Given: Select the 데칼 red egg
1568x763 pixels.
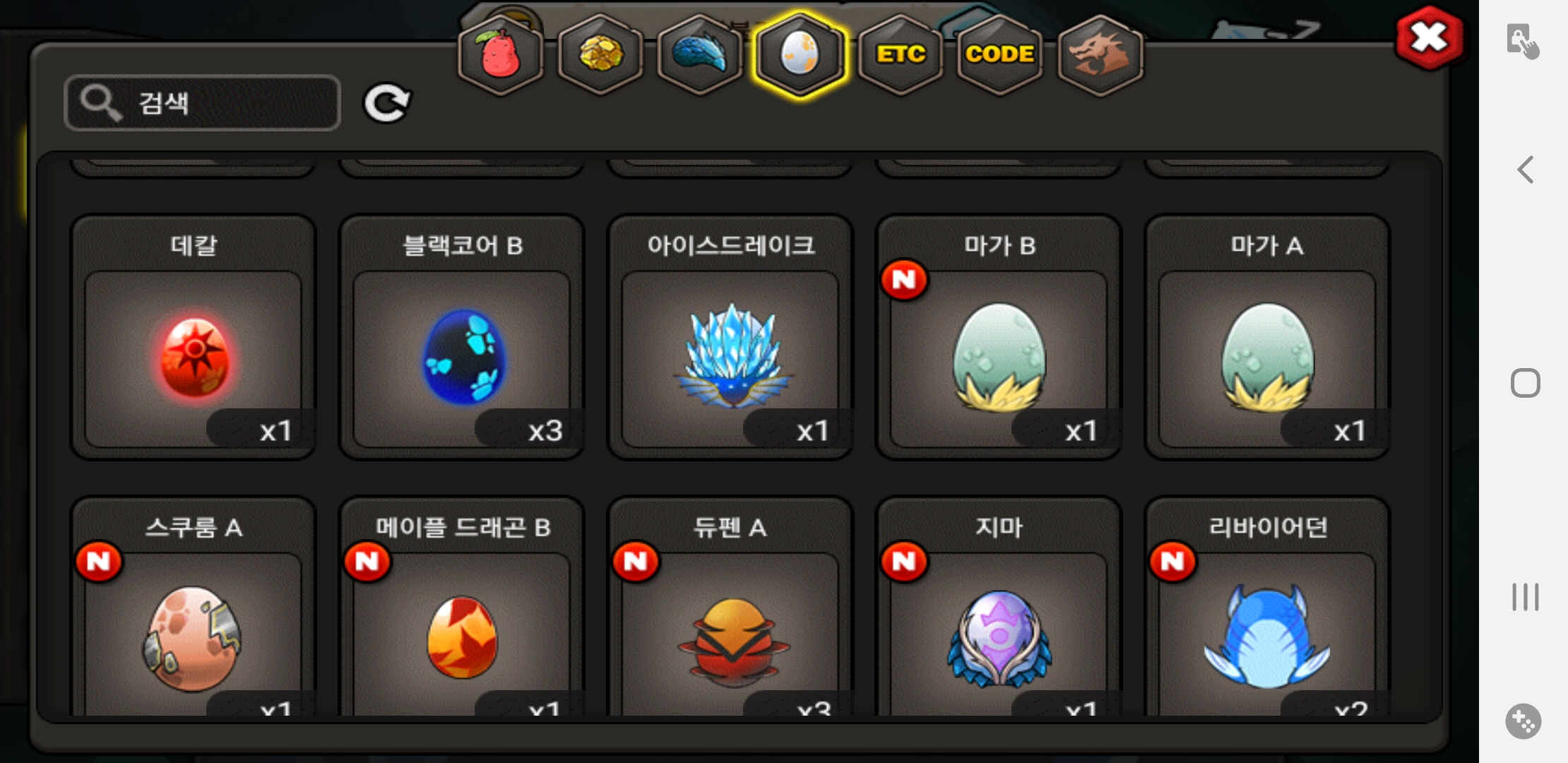Looking at the screenshot, I should (x=194, y=338).
